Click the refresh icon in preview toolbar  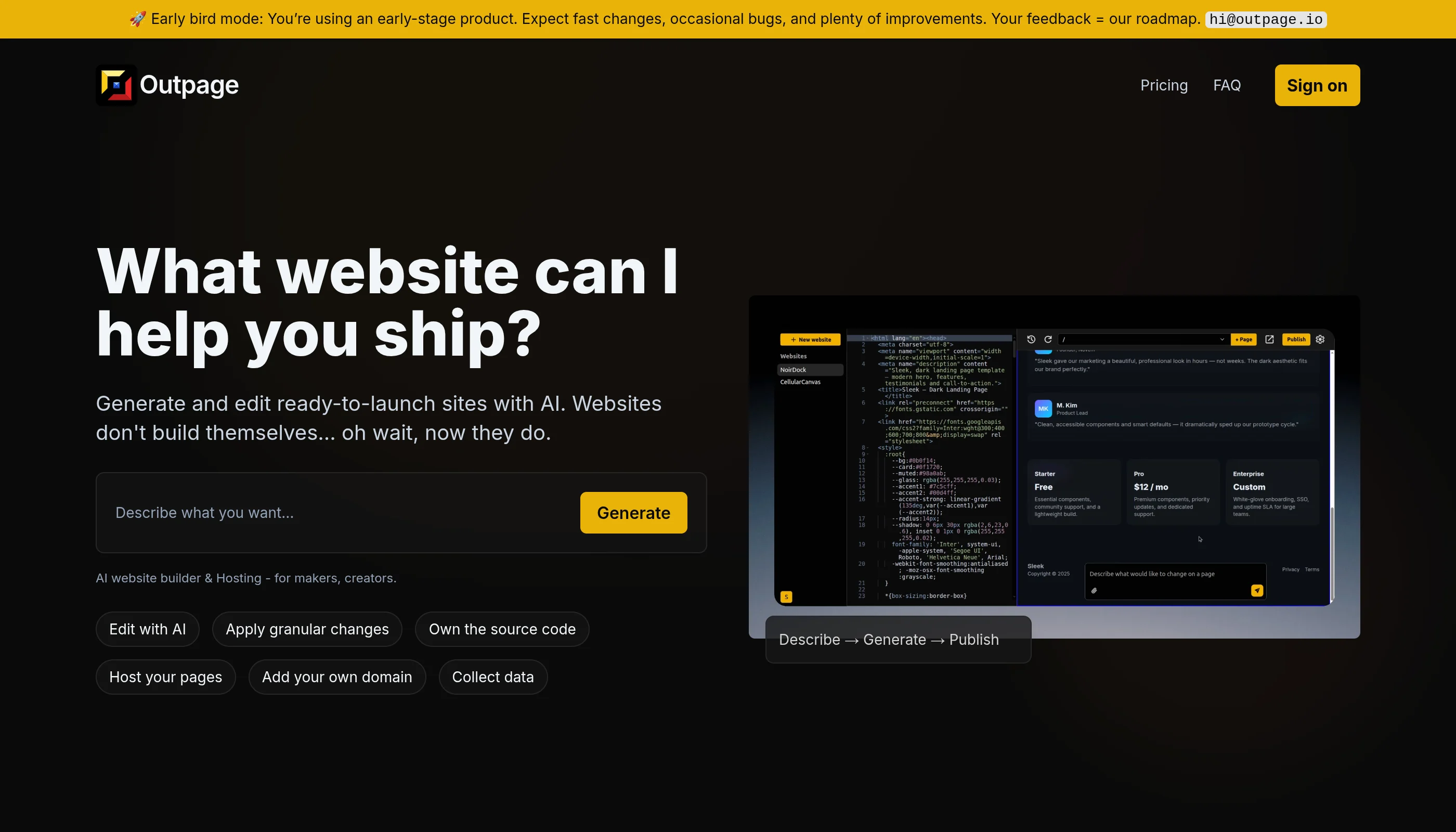click(1048, 340)
